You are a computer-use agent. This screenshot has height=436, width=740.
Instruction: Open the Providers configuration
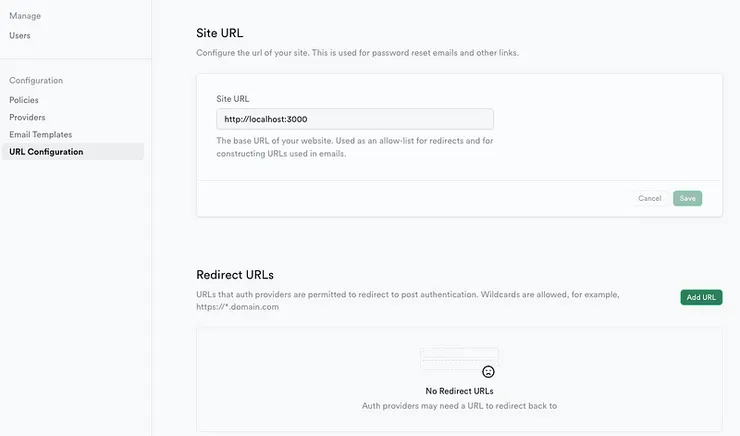[x=27, y=117]
